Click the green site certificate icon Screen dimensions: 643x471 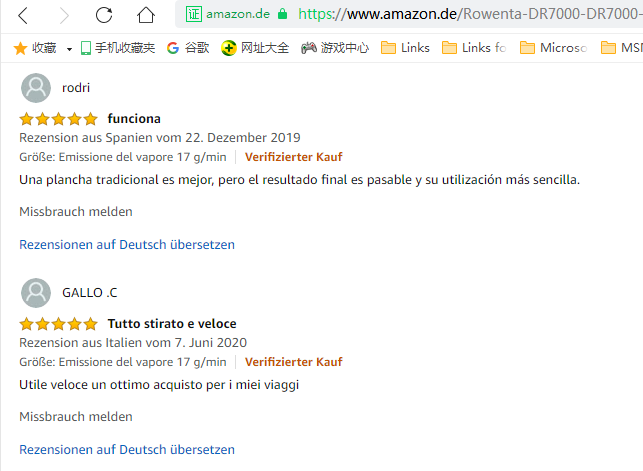coord(193,15)
